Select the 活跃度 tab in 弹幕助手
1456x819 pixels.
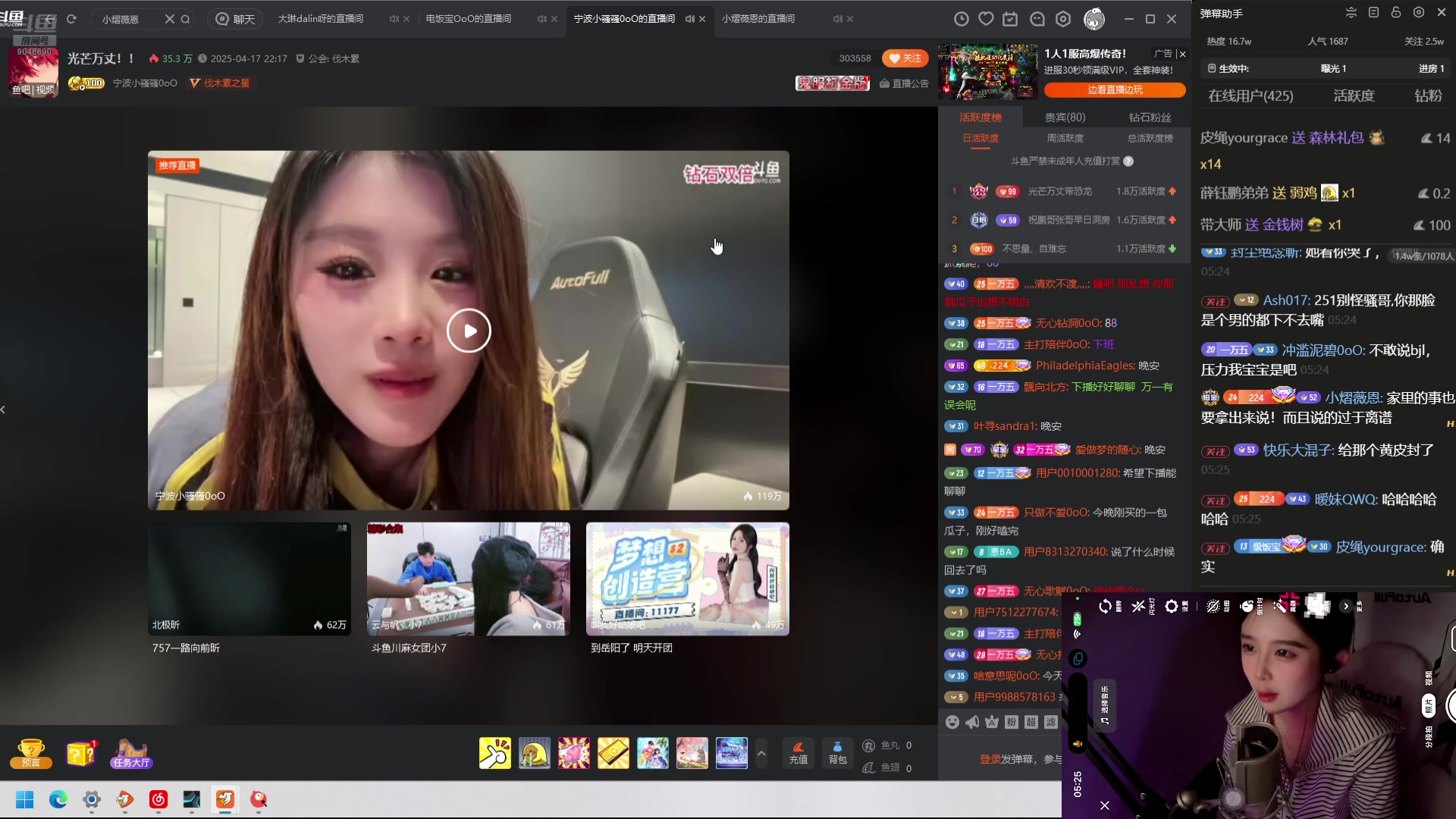coord(1354,96)
